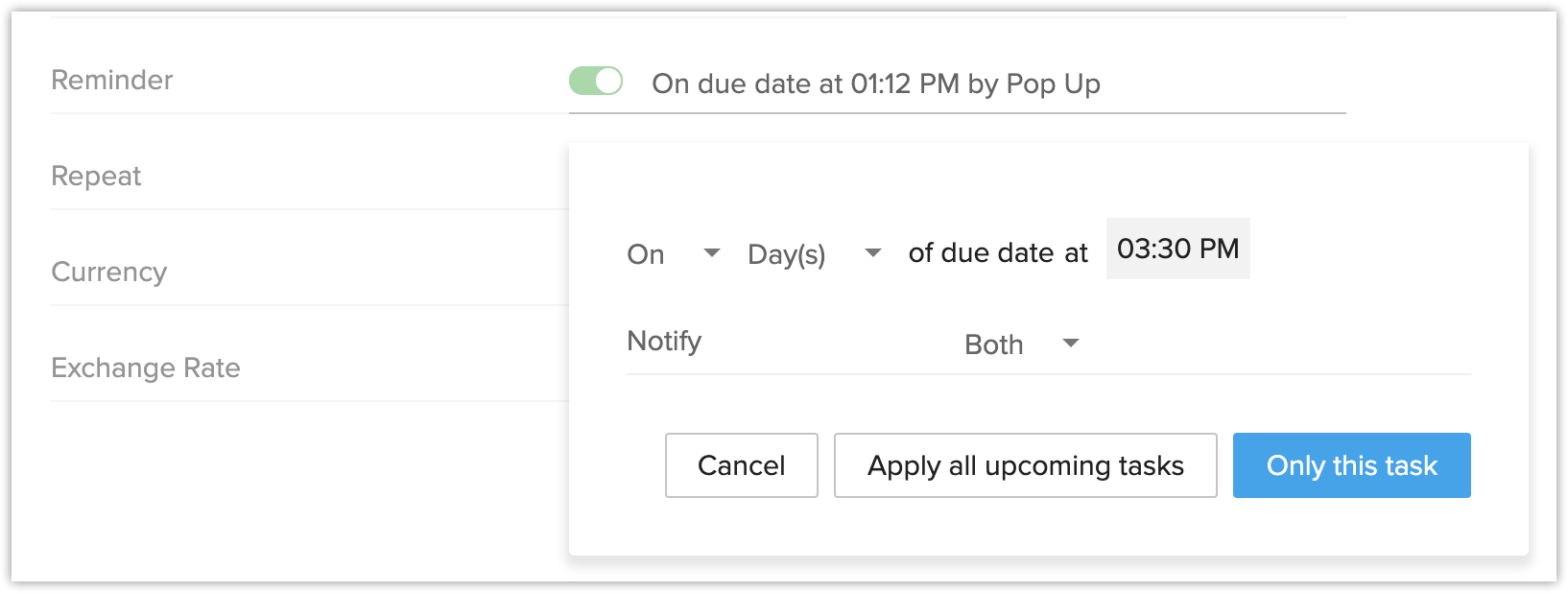Click the arrow beside Day(s)
The height and width of the screenshot is (593, 1568).
click(x=872, y=253)
